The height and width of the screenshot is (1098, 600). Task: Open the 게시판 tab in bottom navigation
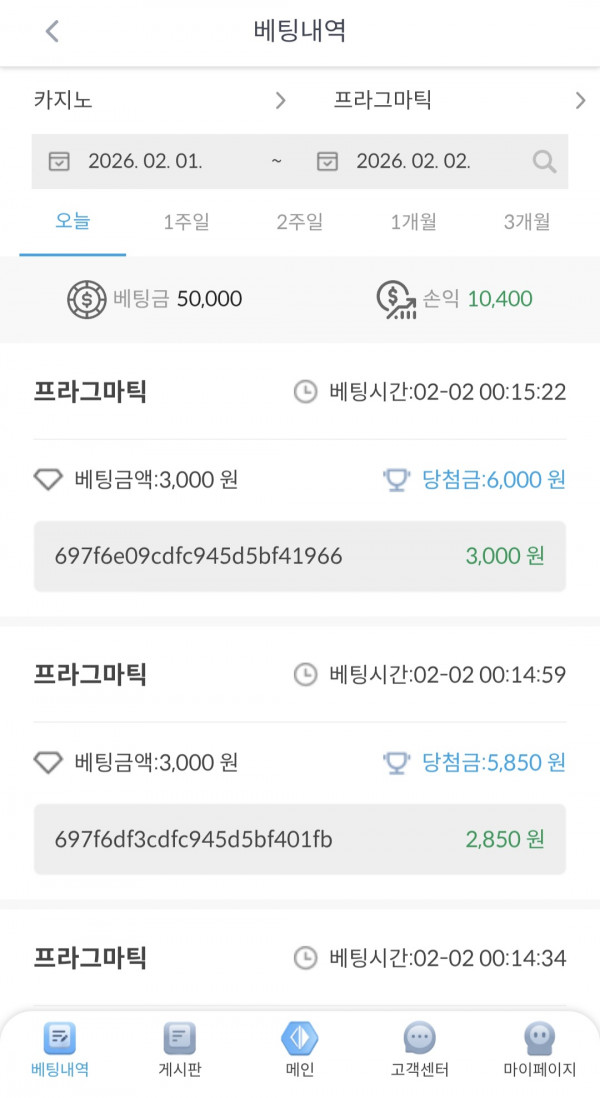point(178,1050)
